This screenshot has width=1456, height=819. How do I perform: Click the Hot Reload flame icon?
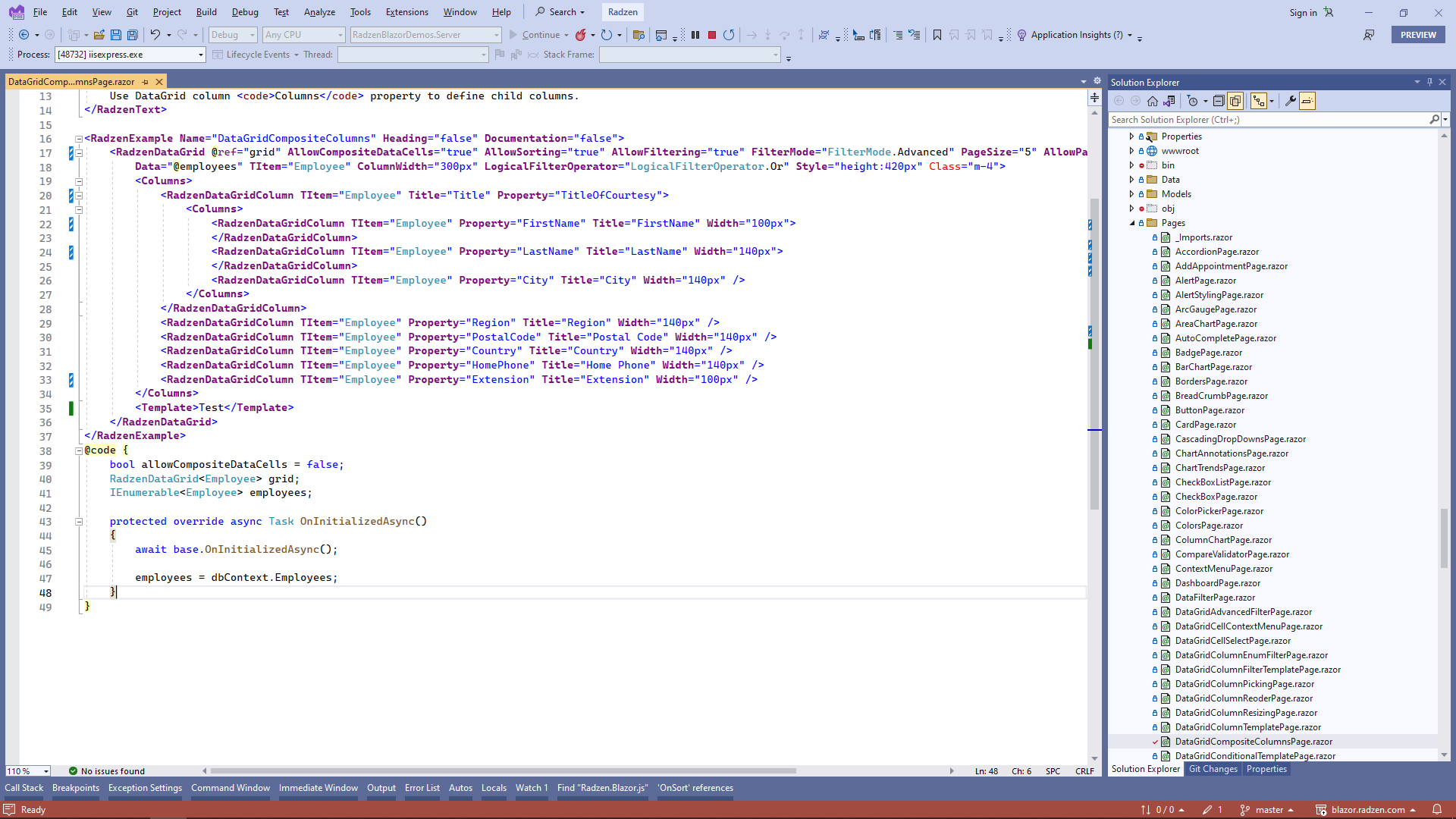point(580,35)
